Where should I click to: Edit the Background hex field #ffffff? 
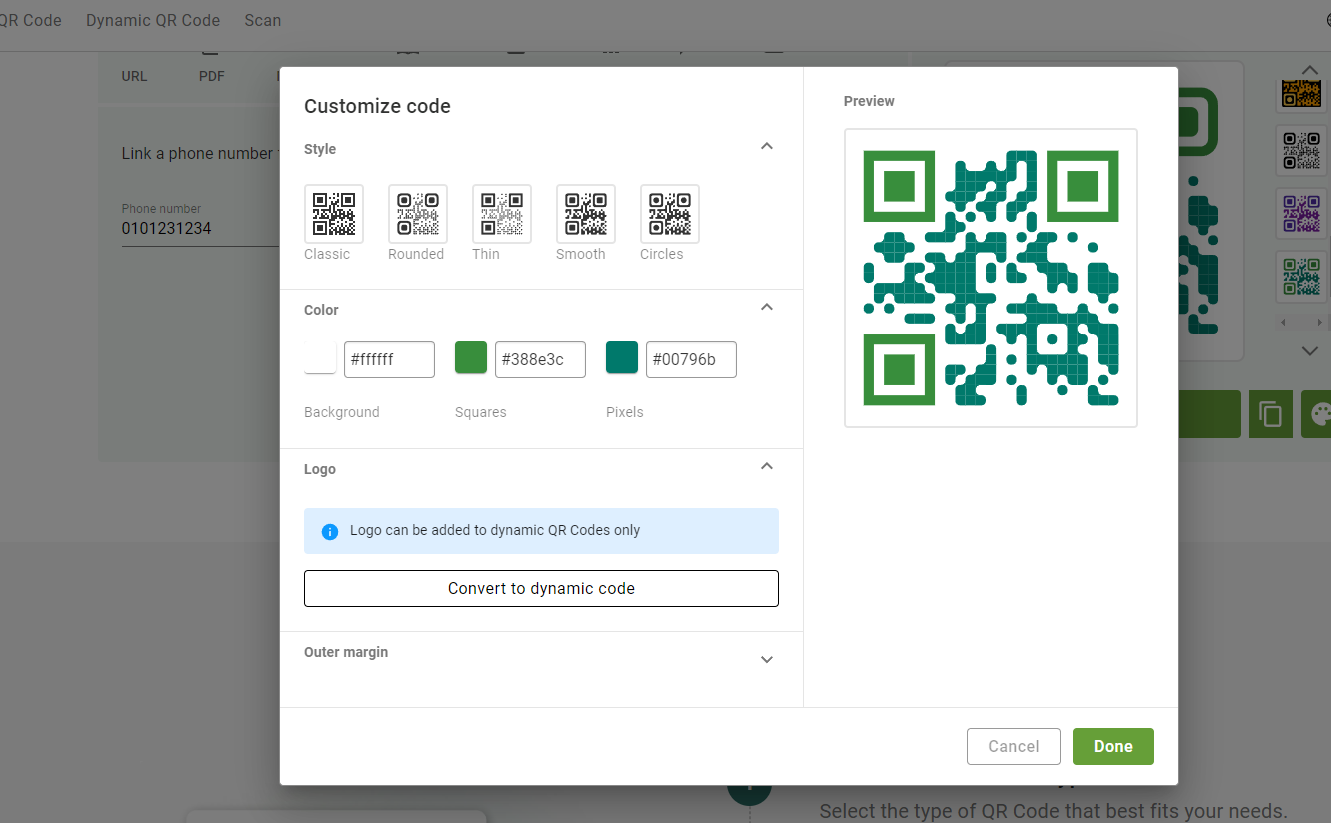click(x=389, y=360)
